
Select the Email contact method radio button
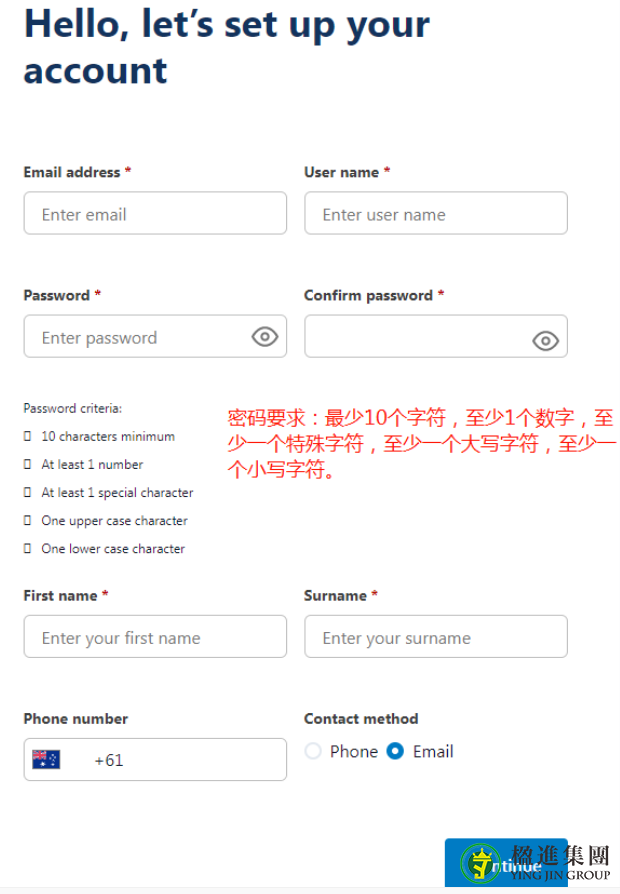[x=395, y=751]
